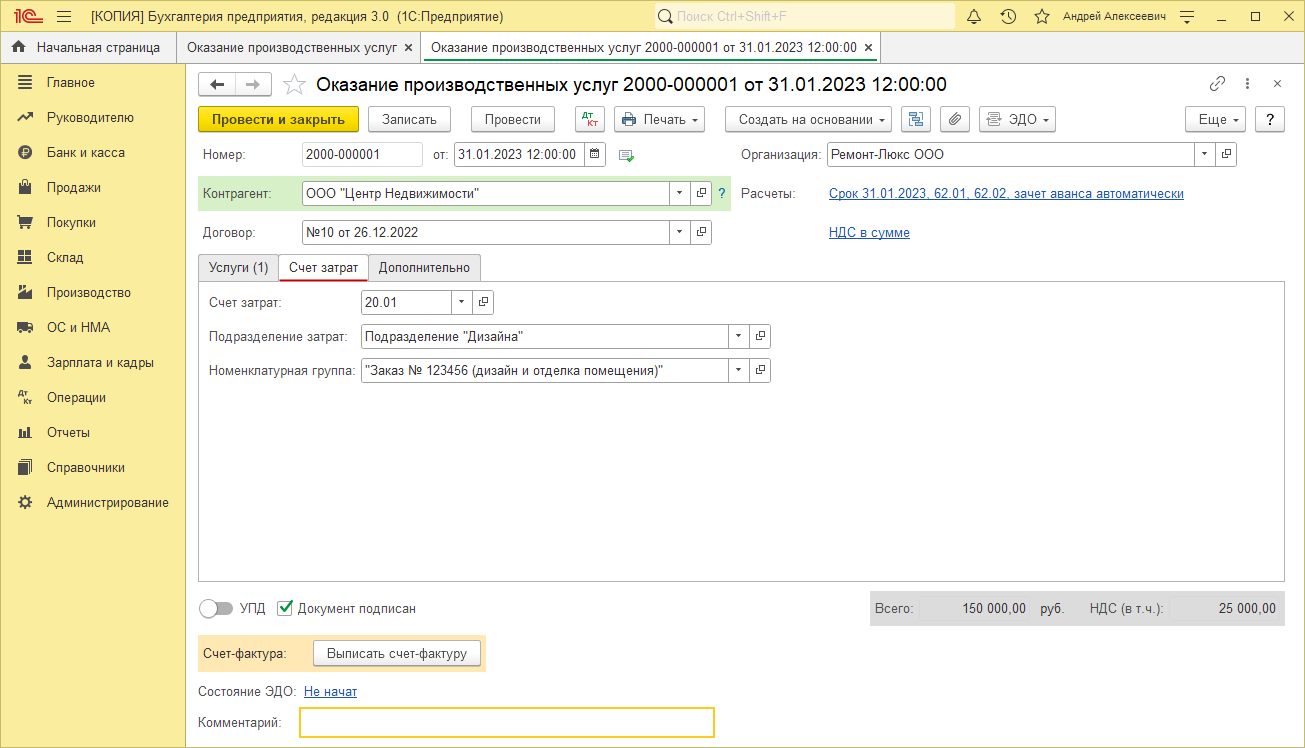This screenshot has width=1305, height=748.
Task: Open the calendar picker for document date
Action: (x=595, y=154)
